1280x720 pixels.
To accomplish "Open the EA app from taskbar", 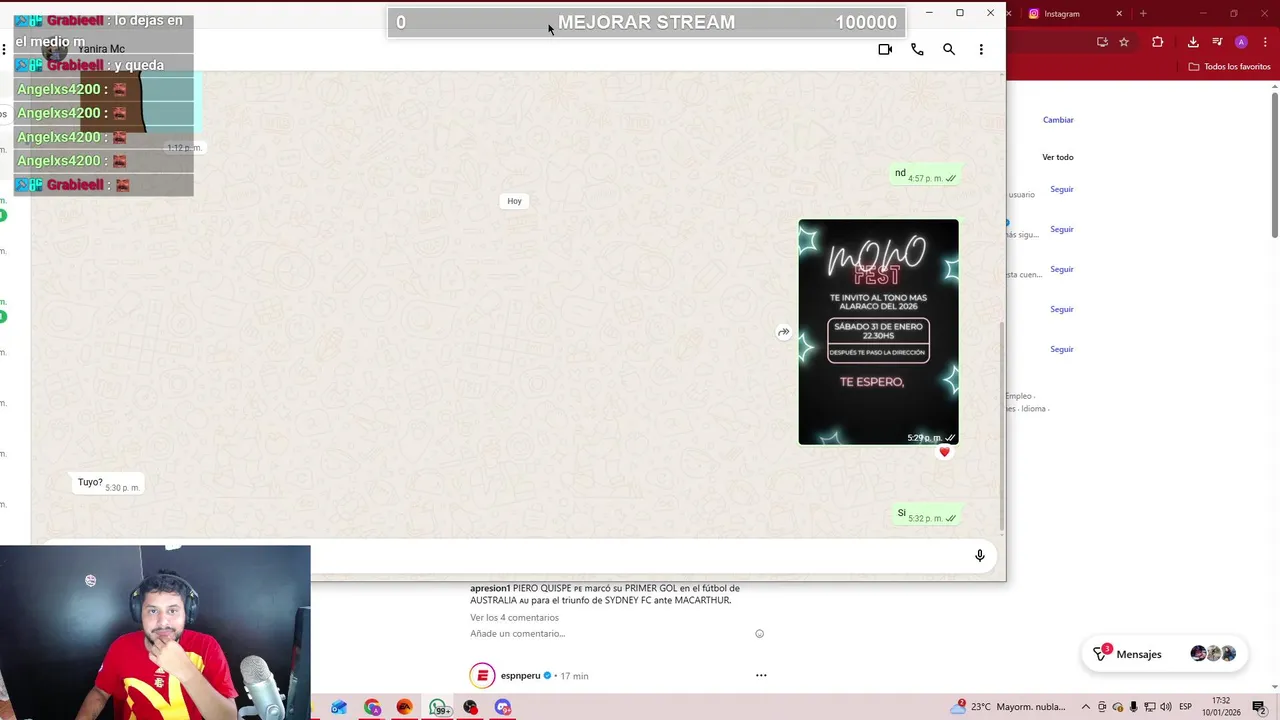I will coord(405,707).
